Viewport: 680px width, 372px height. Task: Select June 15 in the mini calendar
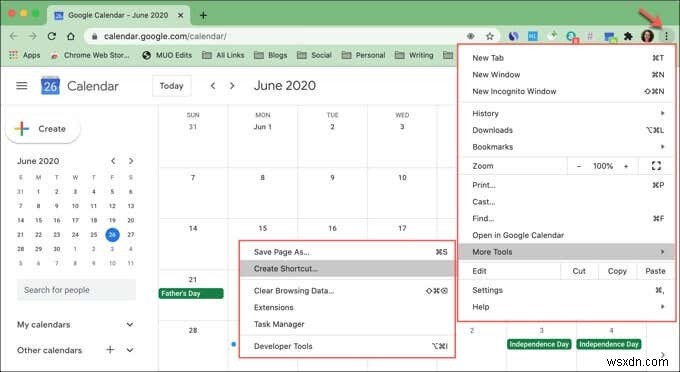coord(39,220)
